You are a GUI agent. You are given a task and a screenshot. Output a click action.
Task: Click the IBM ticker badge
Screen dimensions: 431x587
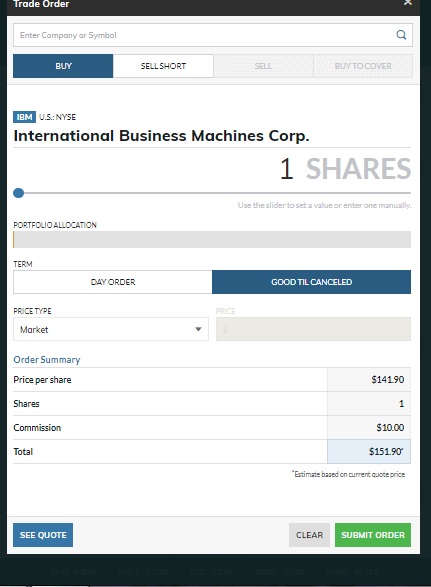[24, 117]
